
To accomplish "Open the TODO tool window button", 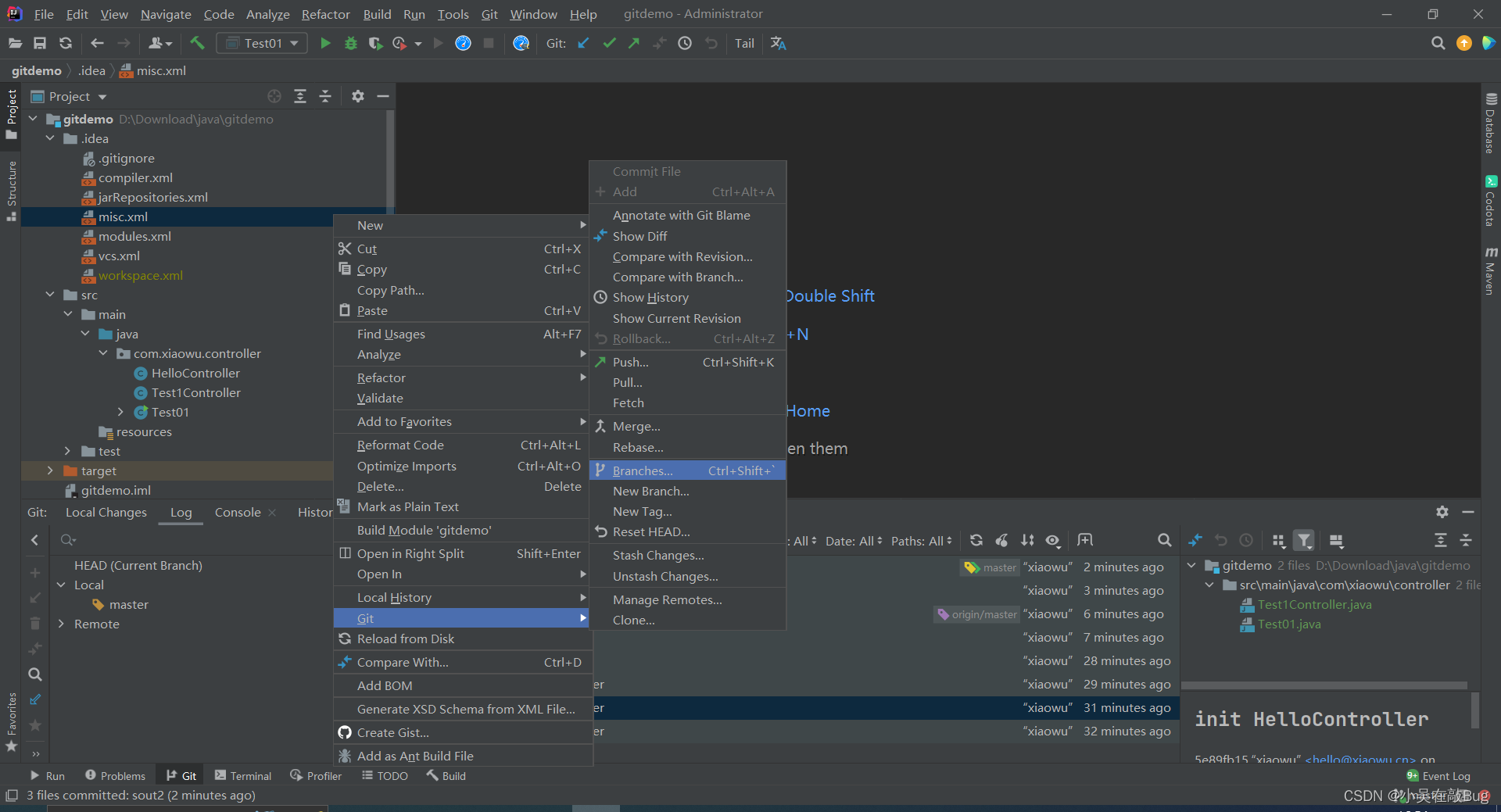I will click(385, 775).
